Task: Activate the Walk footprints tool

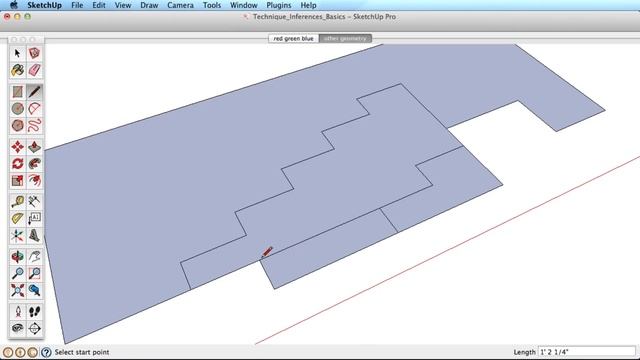Action: 34,312
